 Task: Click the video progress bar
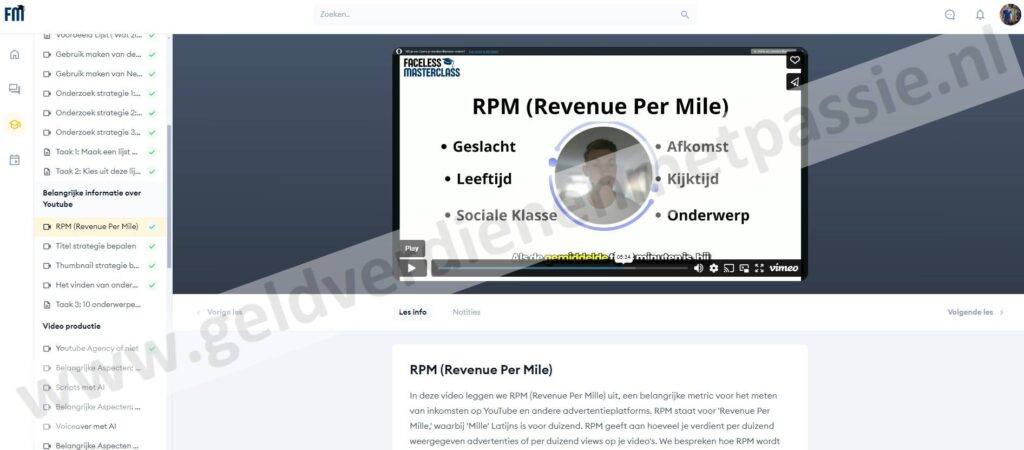[x=560, y=268]
